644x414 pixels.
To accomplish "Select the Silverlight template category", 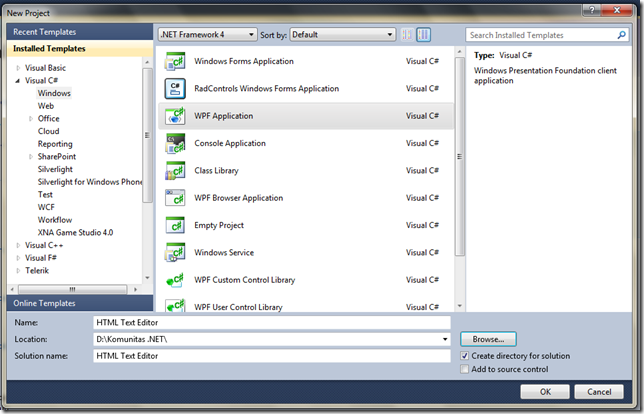I will 55,169.
